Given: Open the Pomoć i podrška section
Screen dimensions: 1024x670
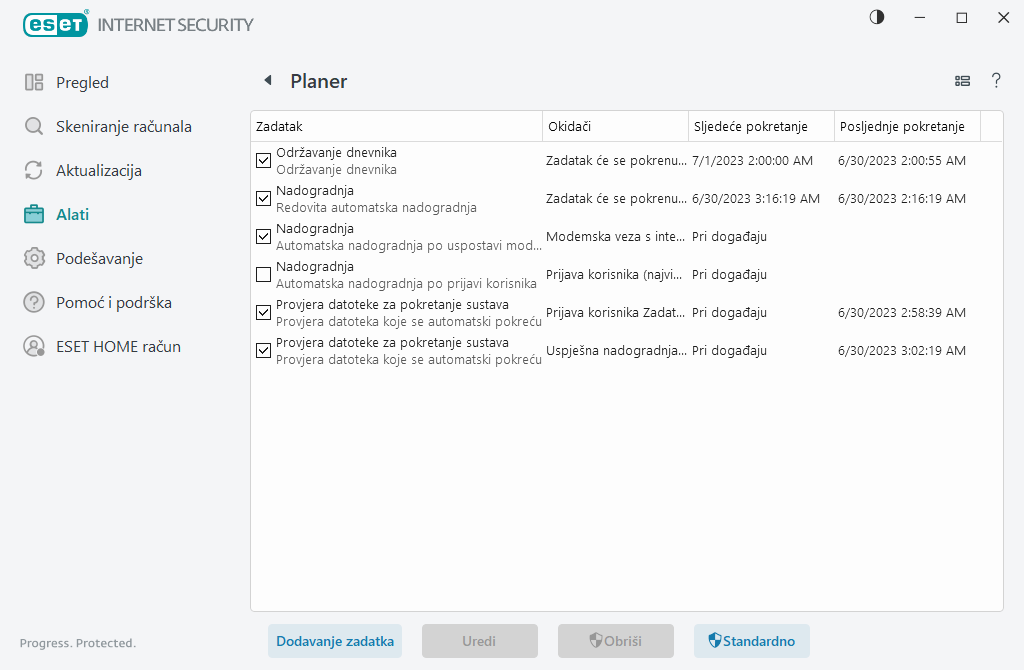Looking at the screenshot, I should click(113, 303).
